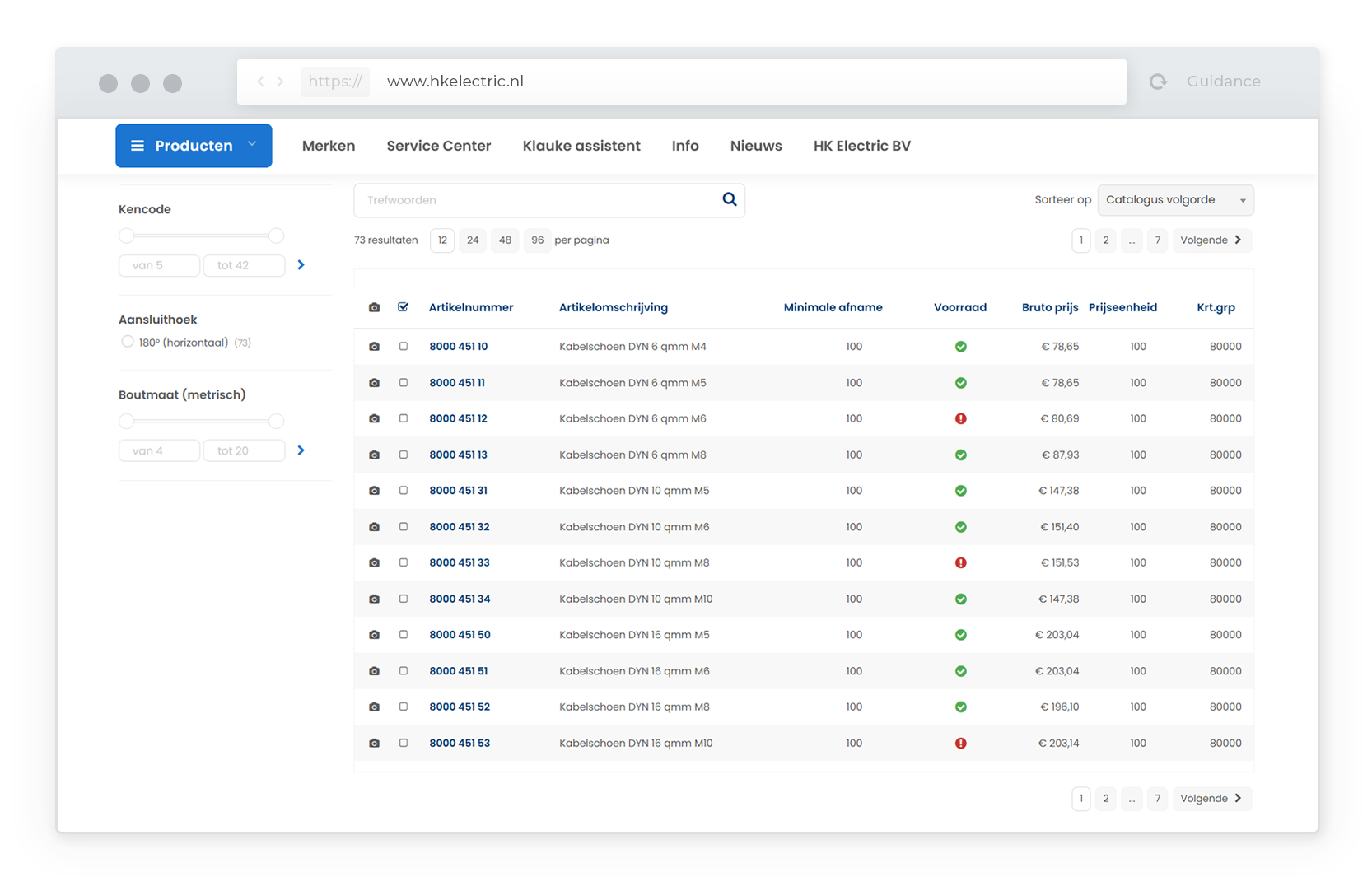Expand the Producten menu

[194, 146]
